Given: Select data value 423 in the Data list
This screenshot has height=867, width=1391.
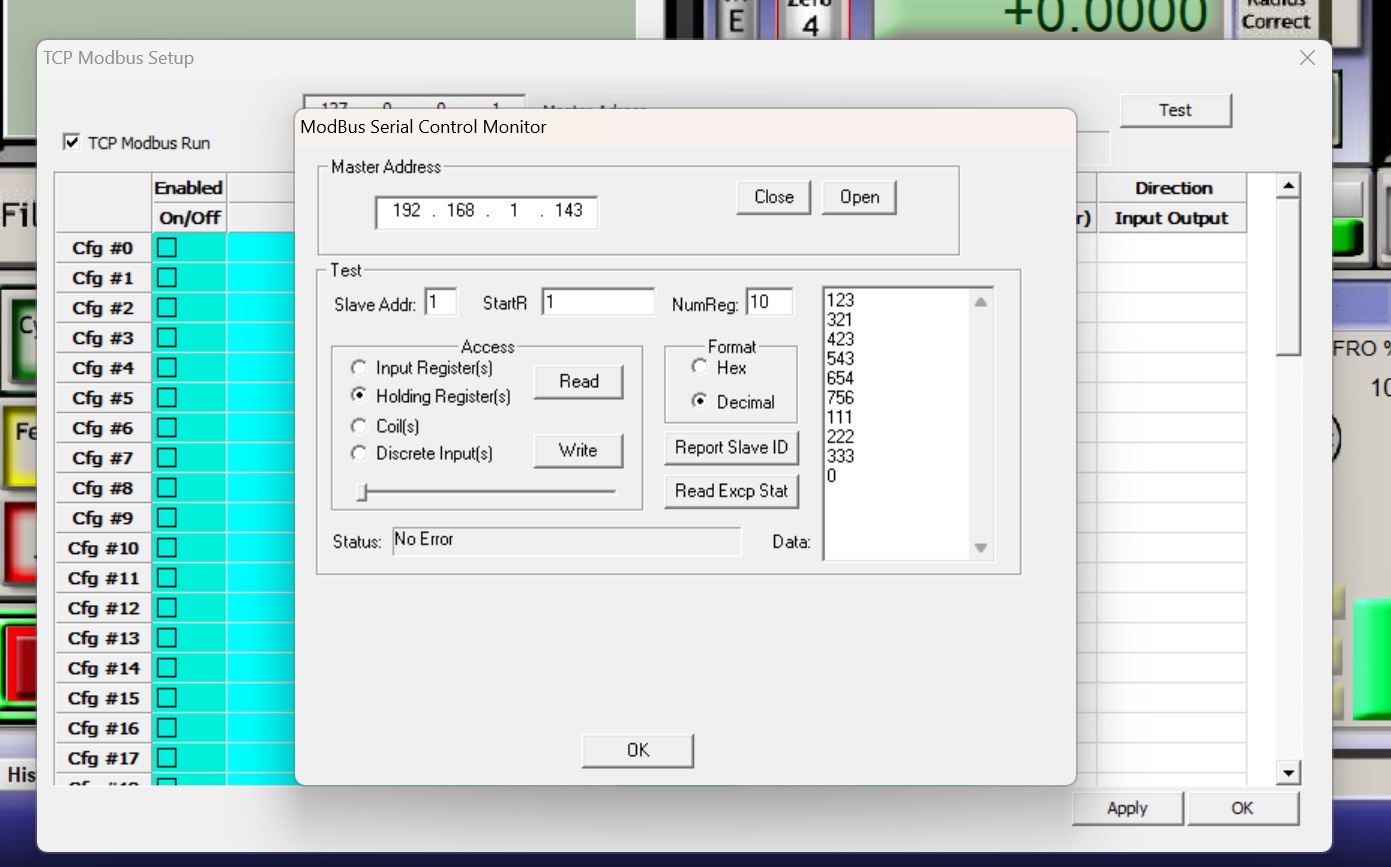Looking at the screenshot, I should click(x=840, y=339).
